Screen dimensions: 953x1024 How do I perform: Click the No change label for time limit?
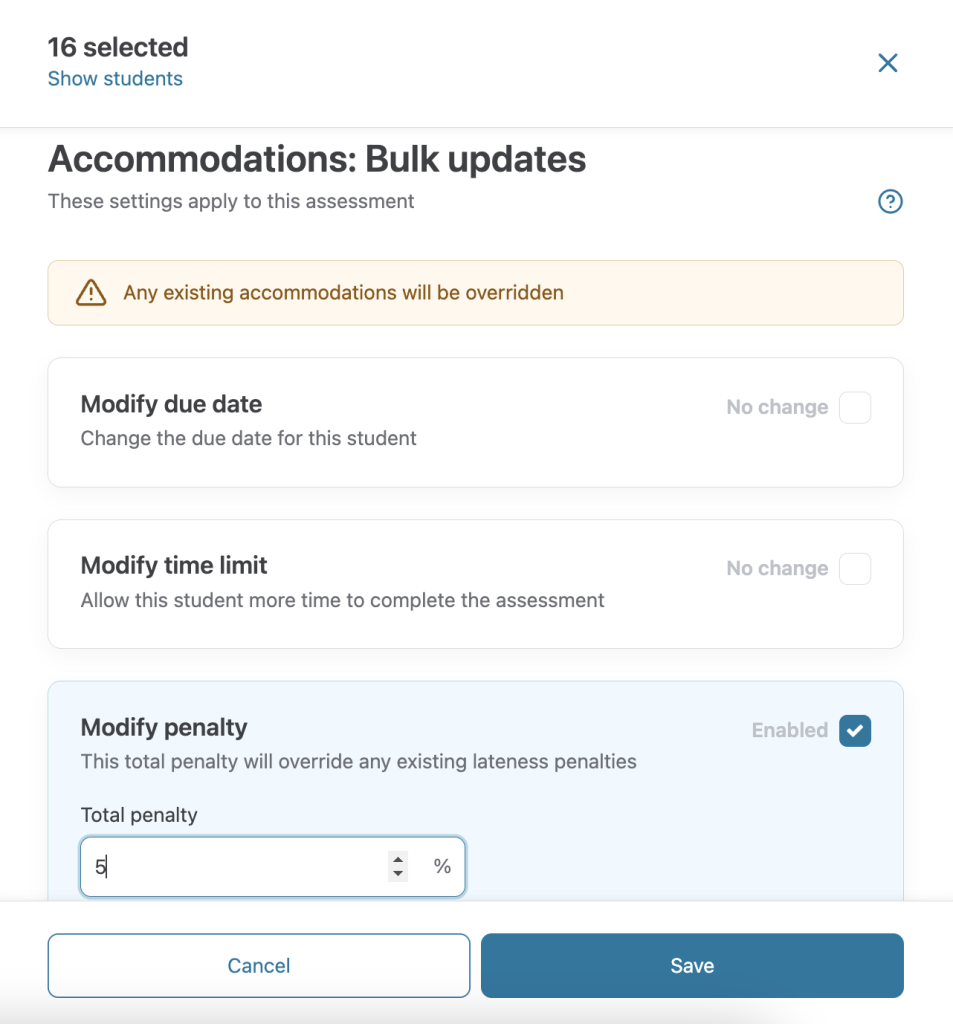(x=777, y=568)
